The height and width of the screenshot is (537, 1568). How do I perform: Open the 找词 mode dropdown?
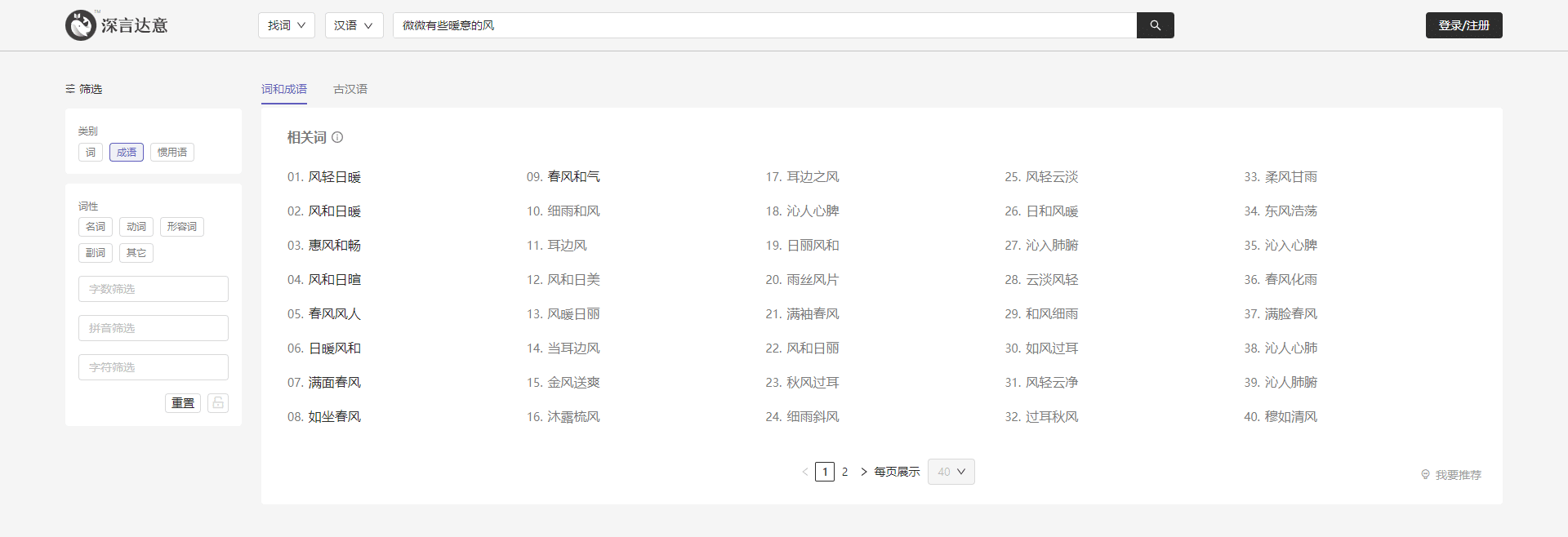(287, 25)
